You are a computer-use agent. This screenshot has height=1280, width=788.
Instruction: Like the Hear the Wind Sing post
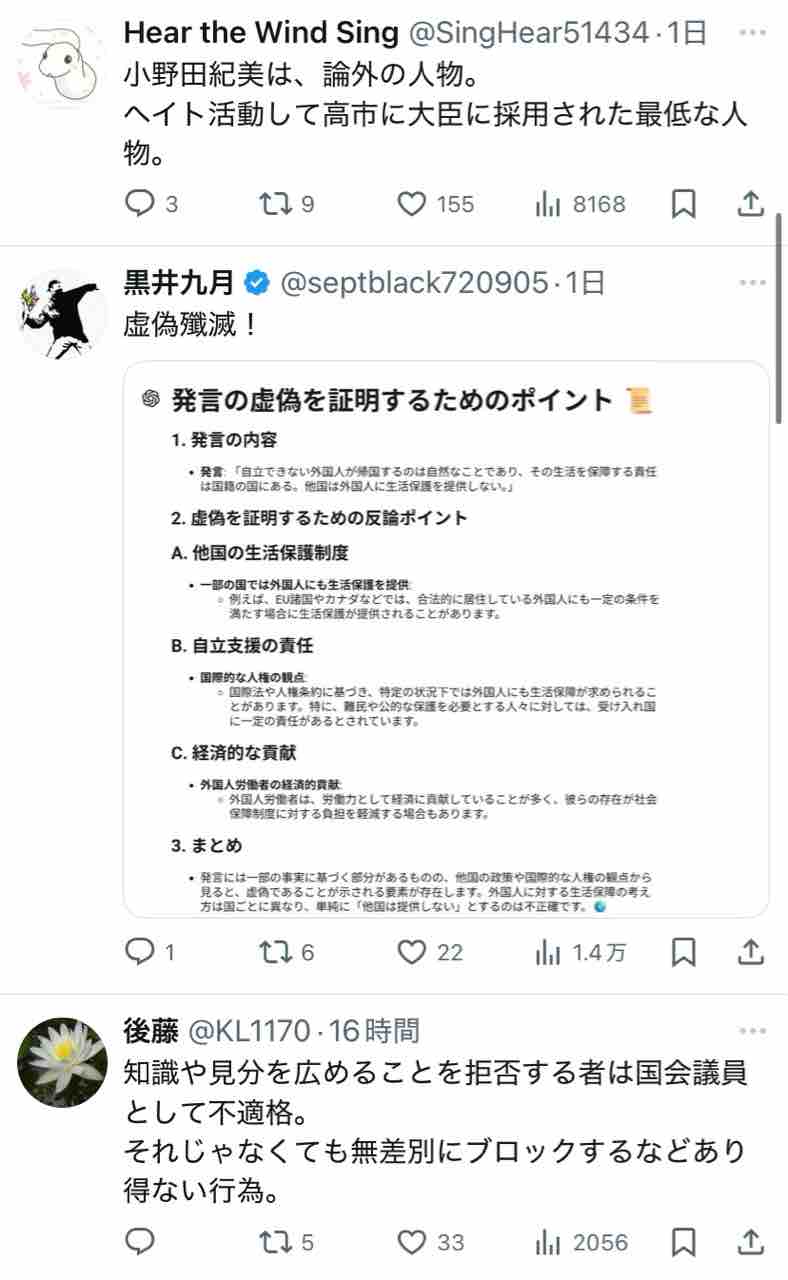pos(413,204)
